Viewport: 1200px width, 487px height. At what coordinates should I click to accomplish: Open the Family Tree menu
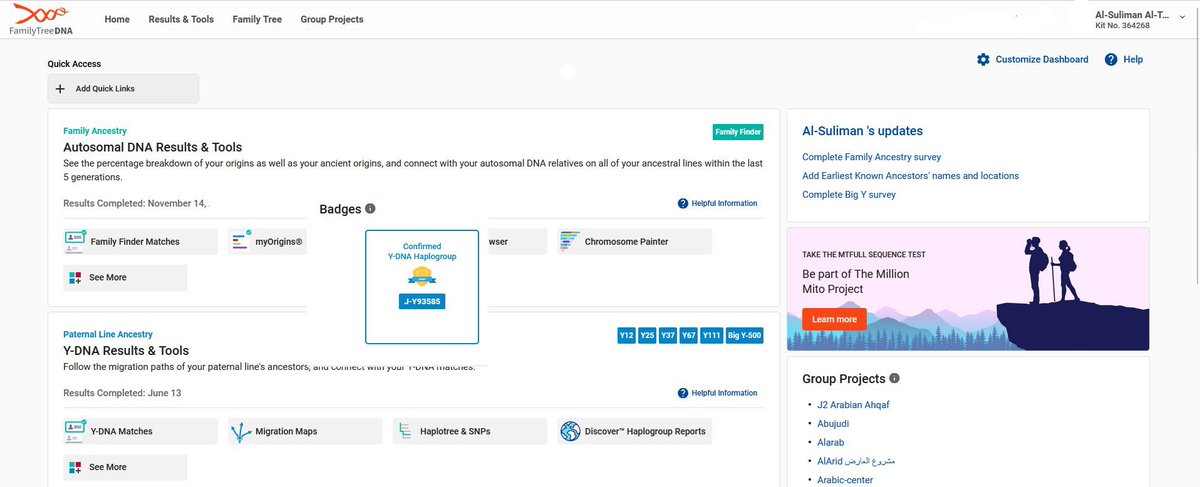tap(257, 19)
